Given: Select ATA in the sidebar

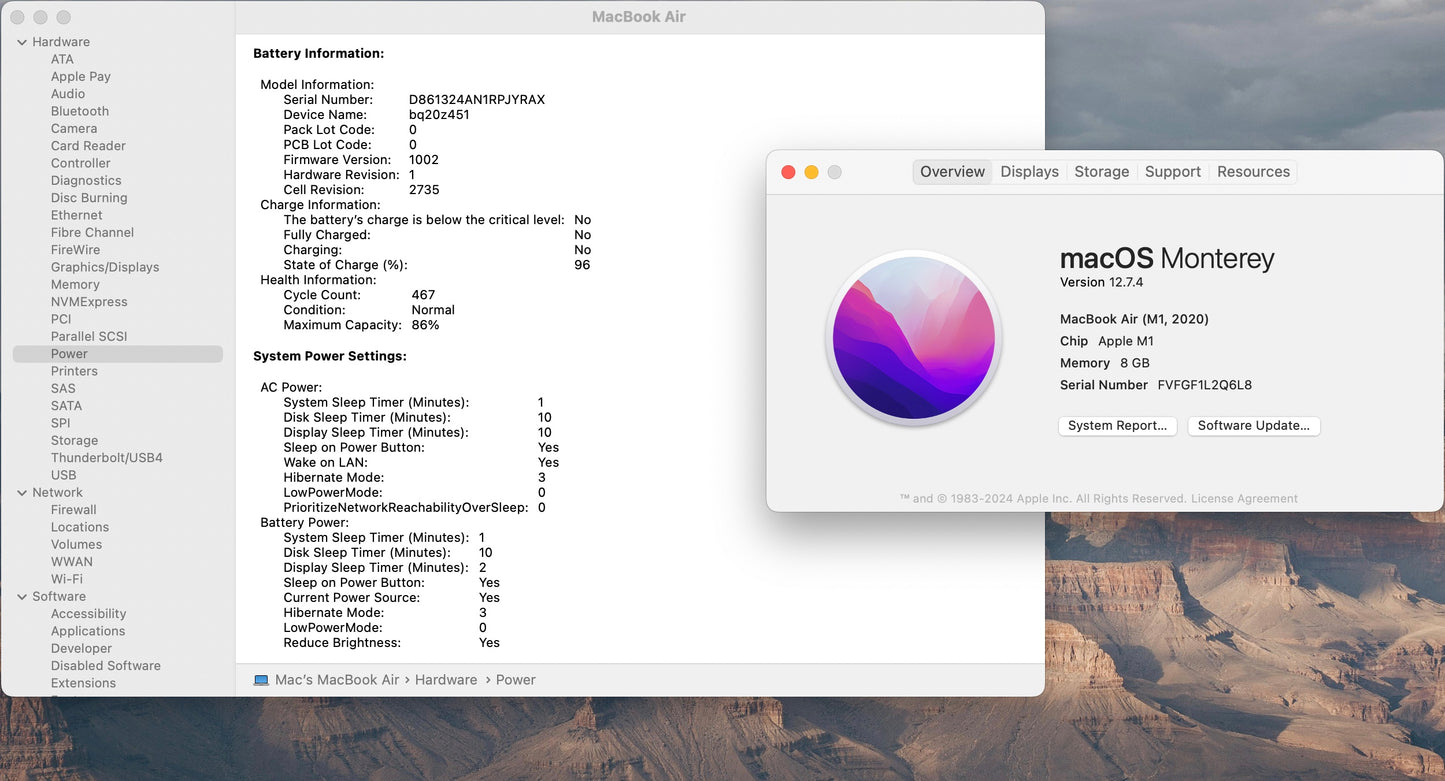Looking at the screenshot, I should (62, 59).
